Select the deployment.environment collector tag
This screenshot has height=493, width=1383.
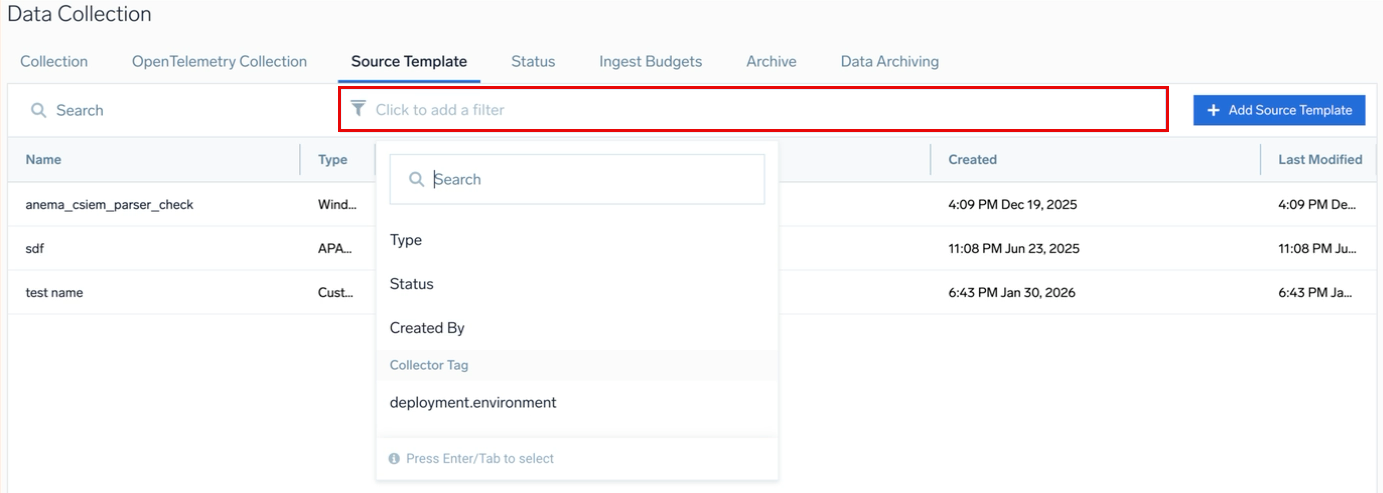[473, 403]
